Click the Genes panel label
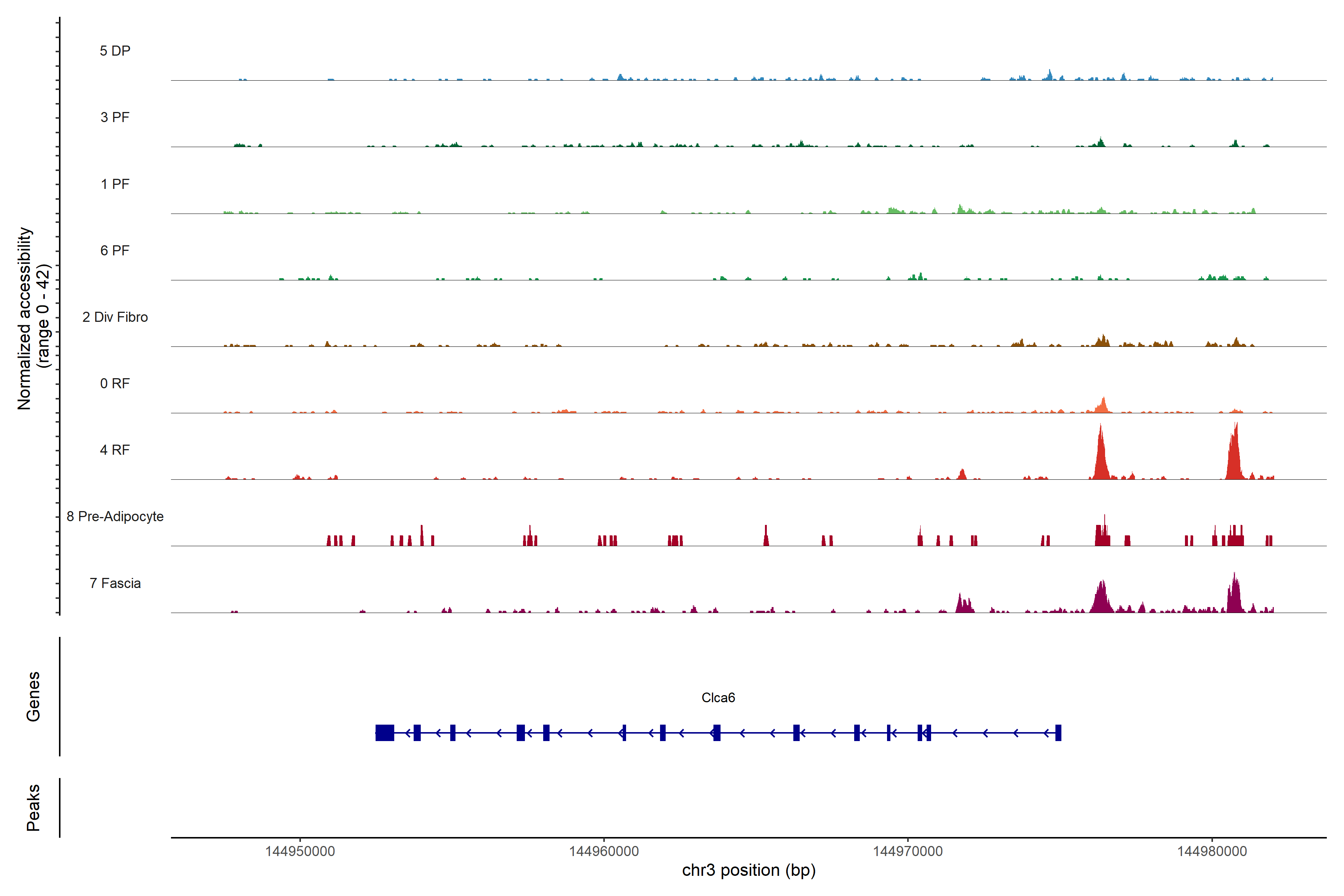This screenshot has height=896, width=1344. (x=33, y=697)
